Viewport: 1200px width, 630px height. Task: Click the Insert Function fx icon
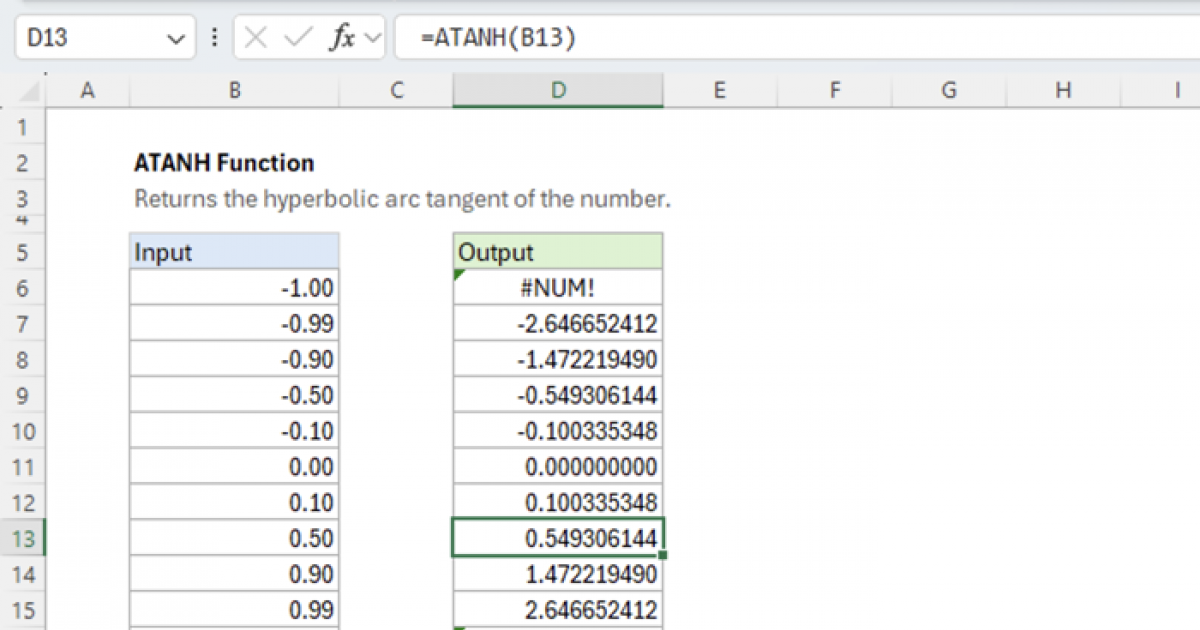click(x=343, y=38)
